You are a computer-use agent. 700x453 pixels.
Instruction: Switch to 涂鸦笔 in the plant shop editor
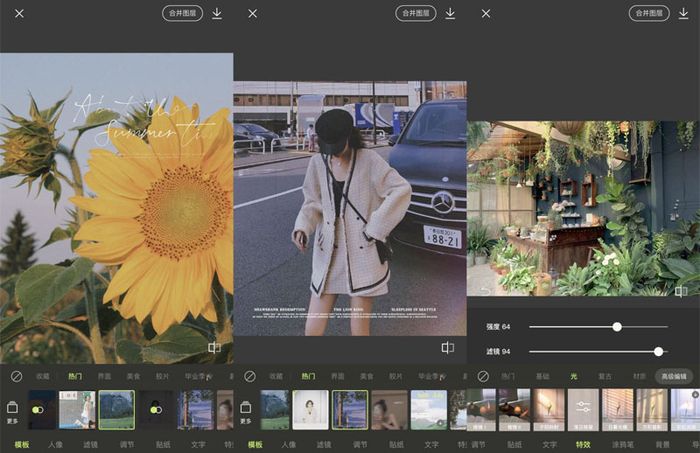(x=622, y=444)
